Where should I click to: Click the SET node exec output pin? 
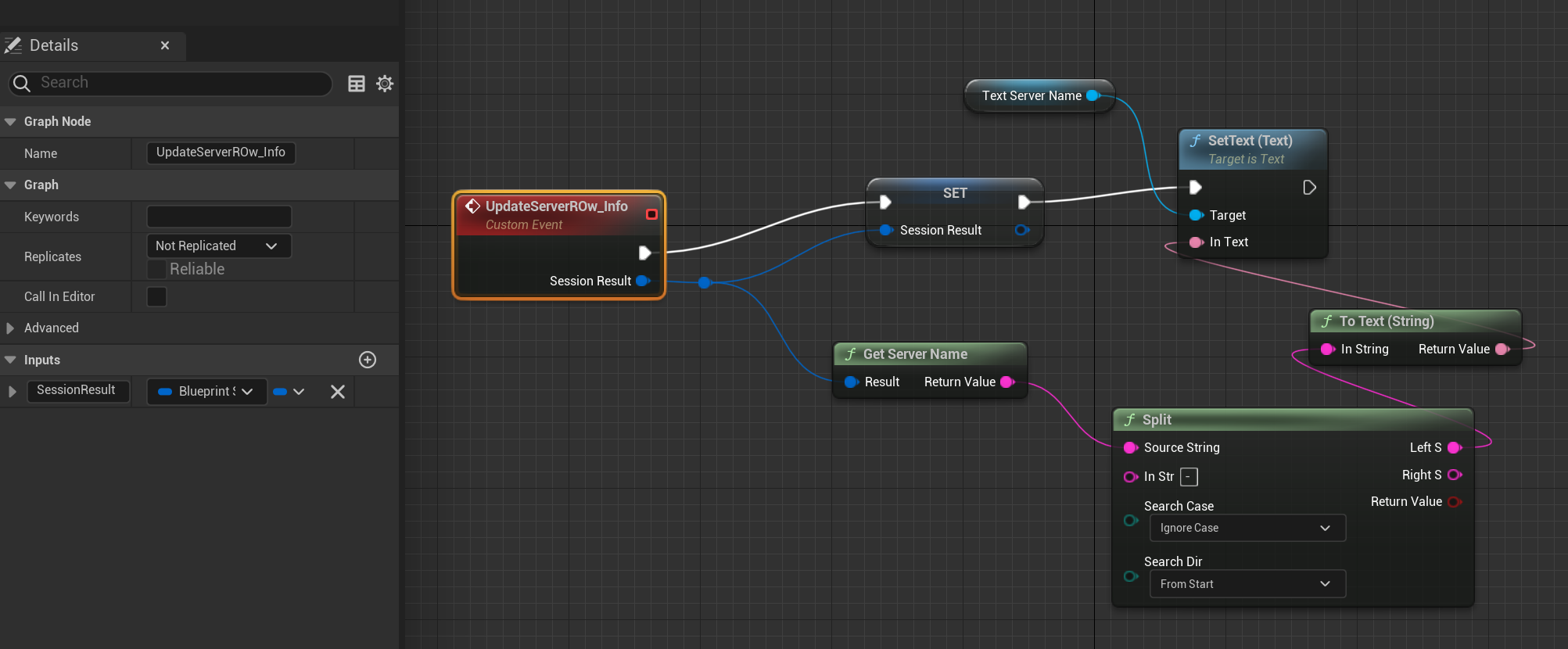click(1024, 202)
